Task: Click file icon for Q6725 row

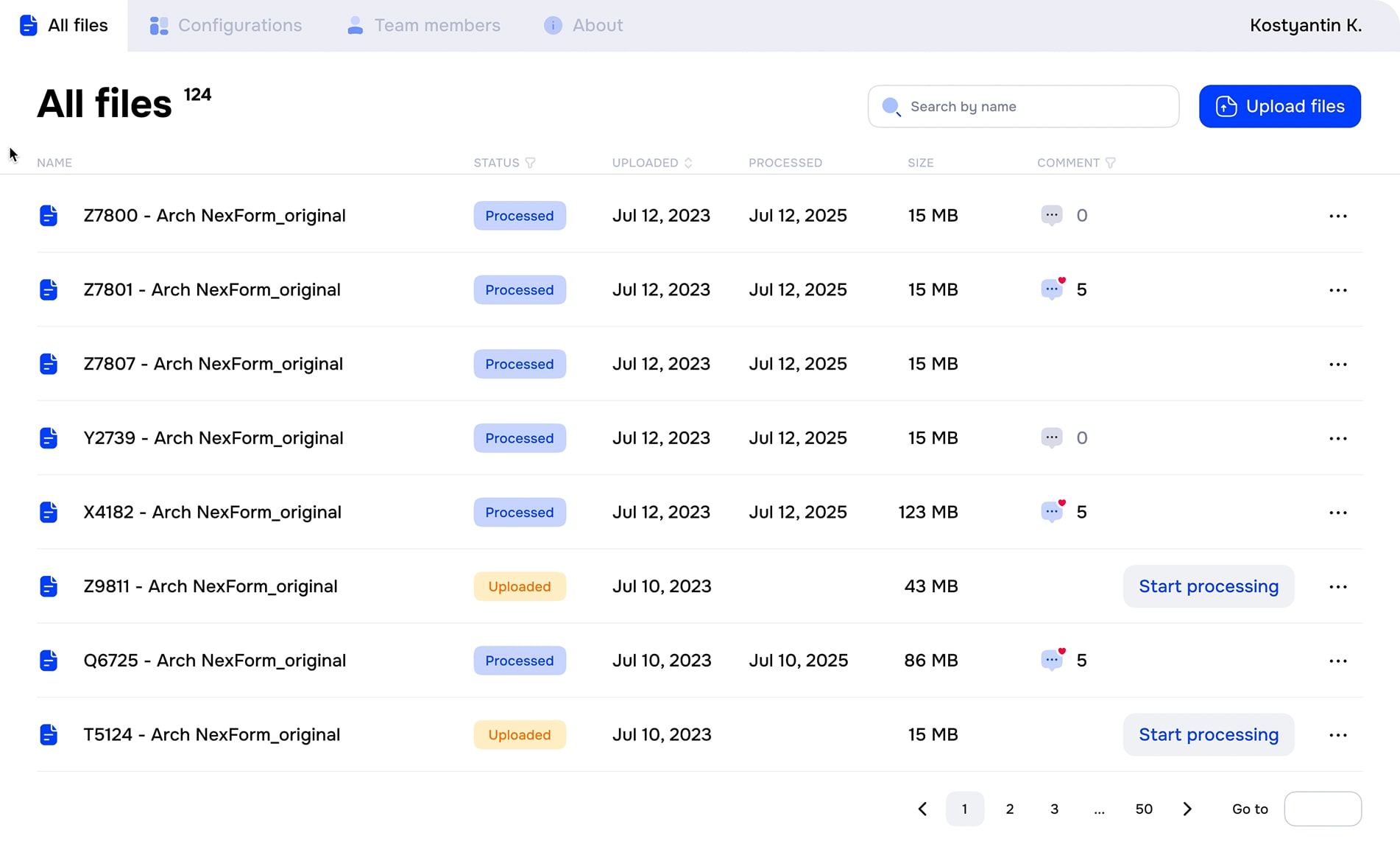Action: pyautogui.click(x=49, y=661)
